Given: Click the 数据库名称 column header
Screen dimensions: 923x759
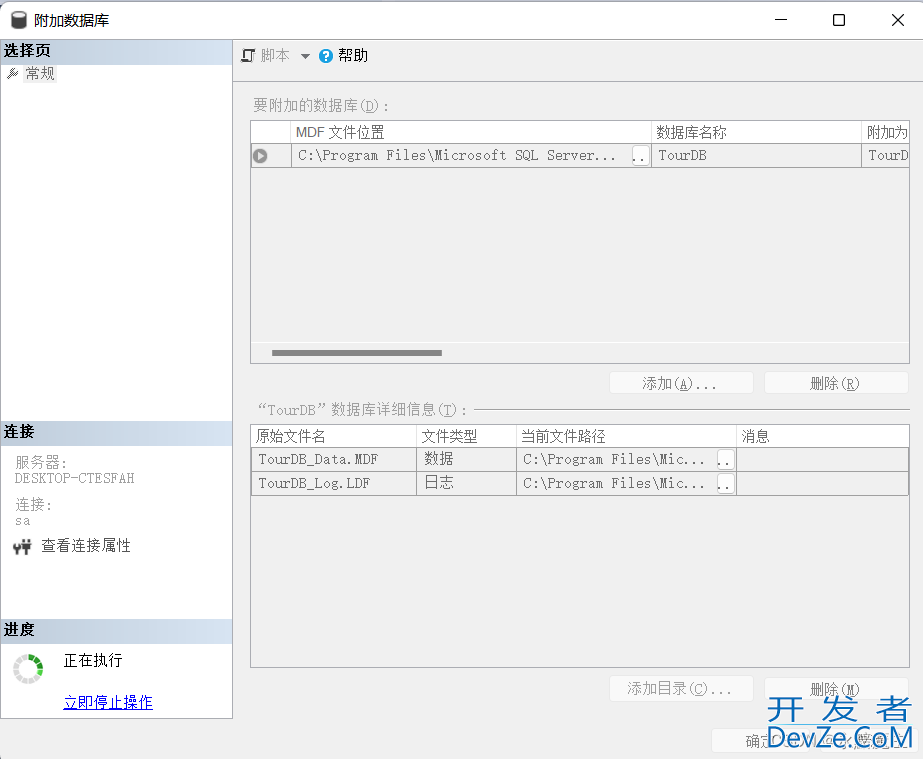Looking at the screenshot, I should [756, 132].
